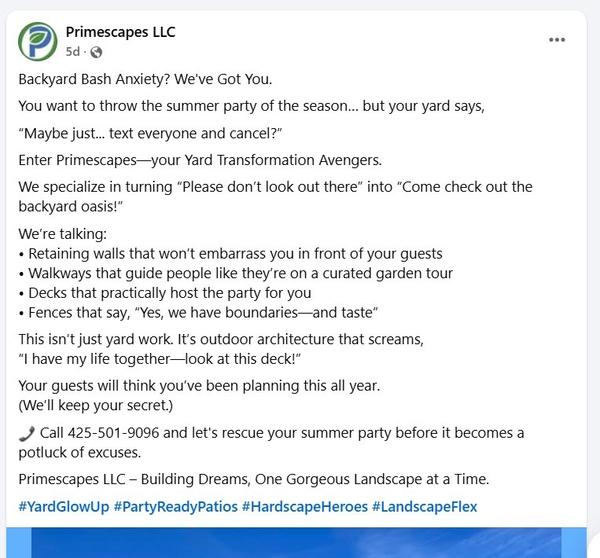Click the 'Walkways that guide people' bullet line
Screen dimensions: 600x558
[x=236, y=273]
